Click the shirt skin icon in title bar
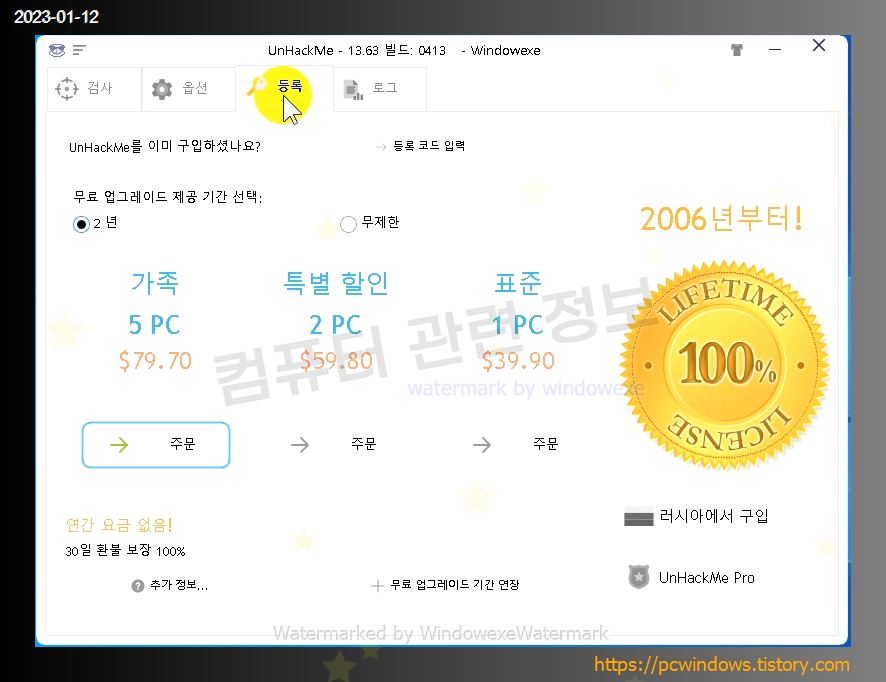Viewport: 886px width, 682px height. (736, 50)
